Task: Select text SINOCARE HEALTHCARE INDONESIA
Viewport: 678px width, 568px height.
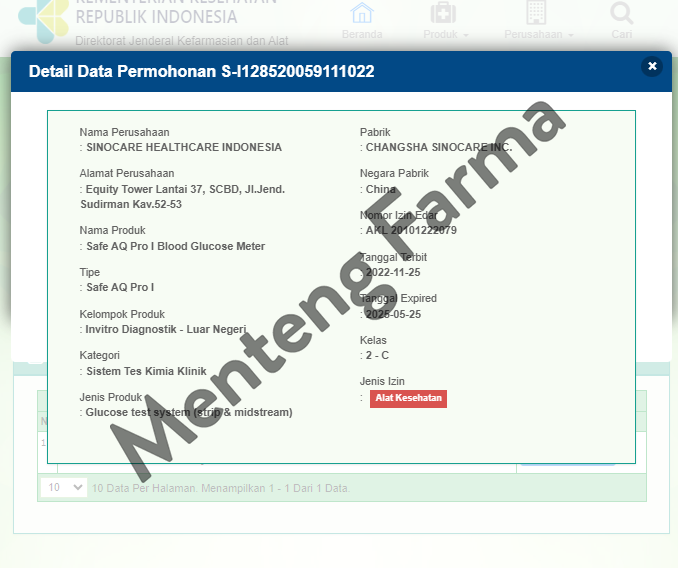Action: [184, 147]
